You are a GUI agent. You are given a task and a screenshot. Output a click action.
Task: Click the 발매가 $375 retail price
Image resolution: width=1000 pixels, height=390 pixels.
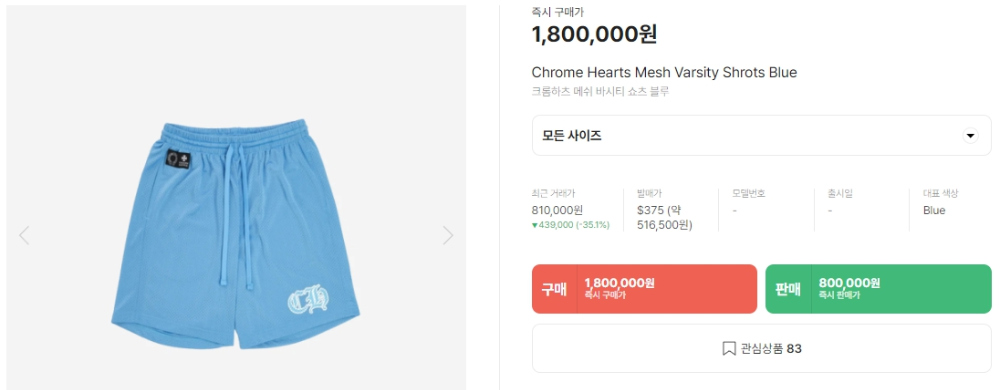tap(665, 217)
